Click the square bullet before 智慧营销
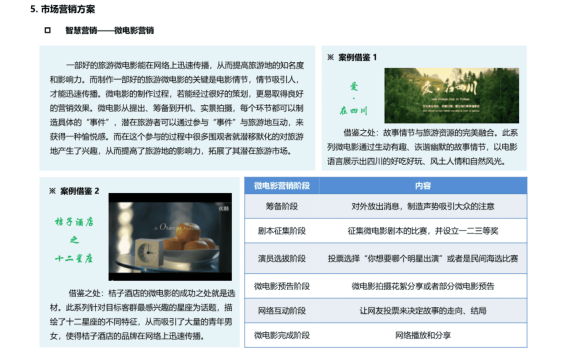 click(x=47, y=30)
